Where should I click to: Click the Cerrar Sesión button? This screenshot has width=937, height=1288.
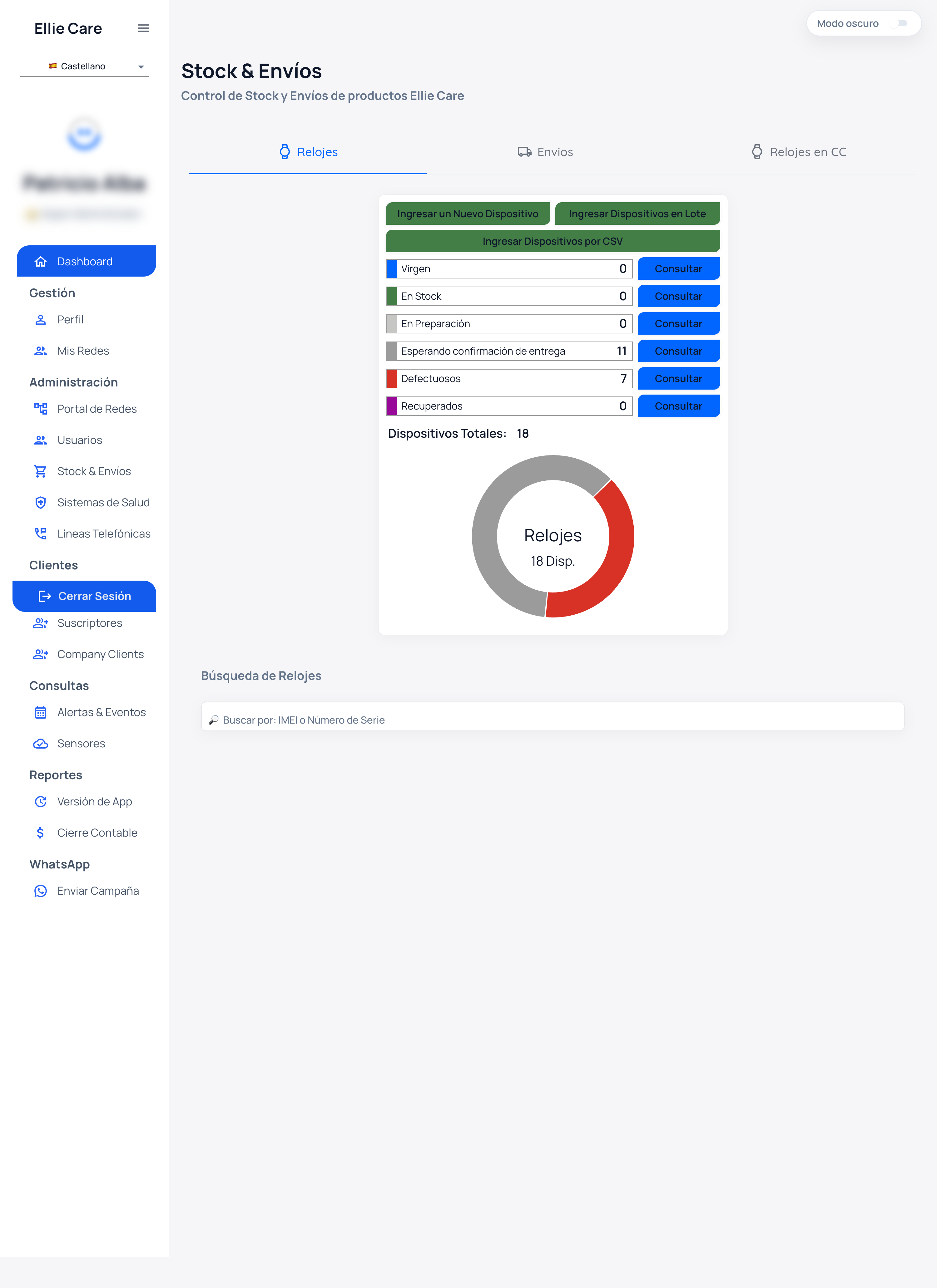pos(84,596)
